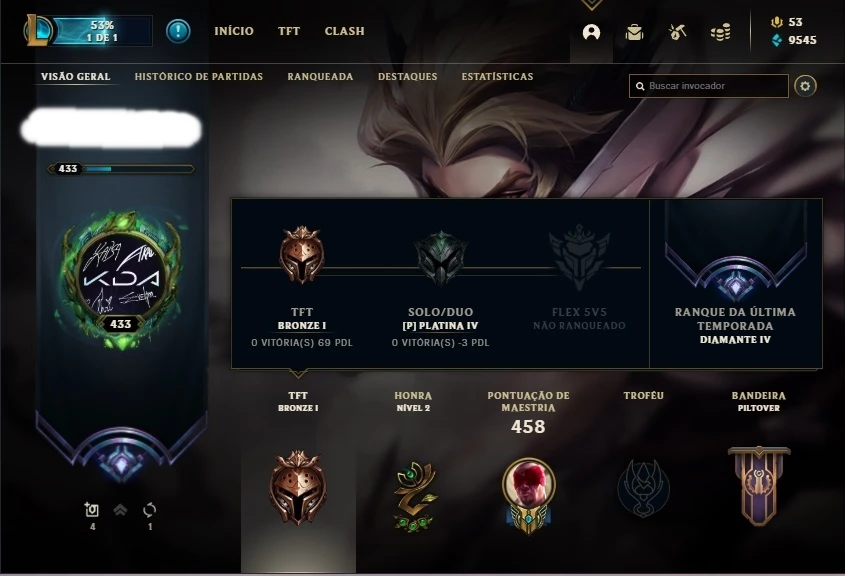
Task: Click the double chevron boost icon
Action: point(120,509)
